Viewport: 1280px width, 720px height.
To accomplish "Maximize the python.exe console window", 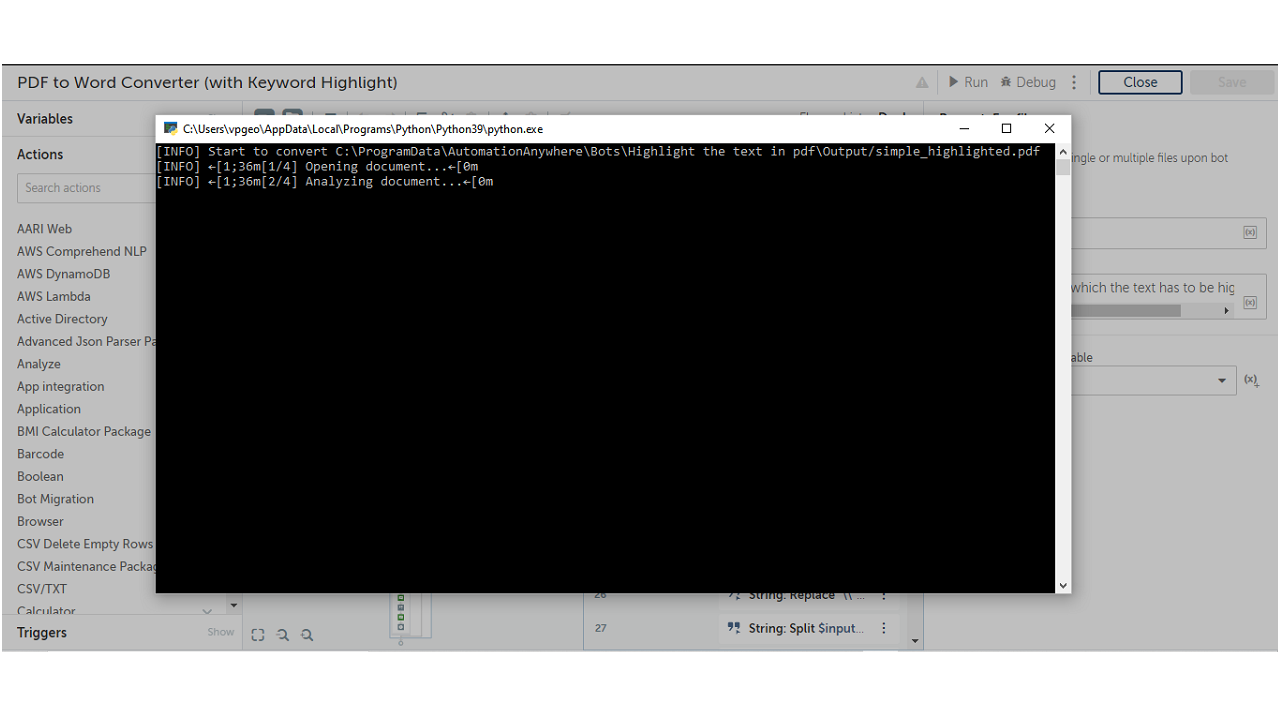I will [x=1007, y=128].
